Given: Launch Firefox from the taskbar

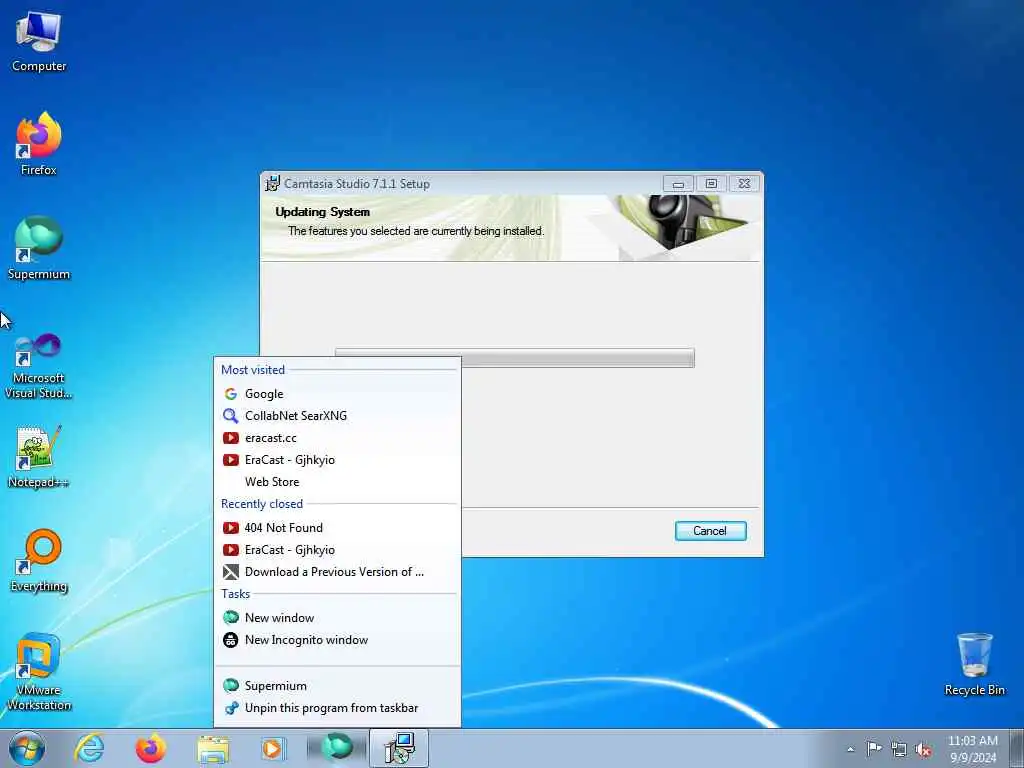Looking at the screenshot, I should pyautogui.click(x=150, y=748).
